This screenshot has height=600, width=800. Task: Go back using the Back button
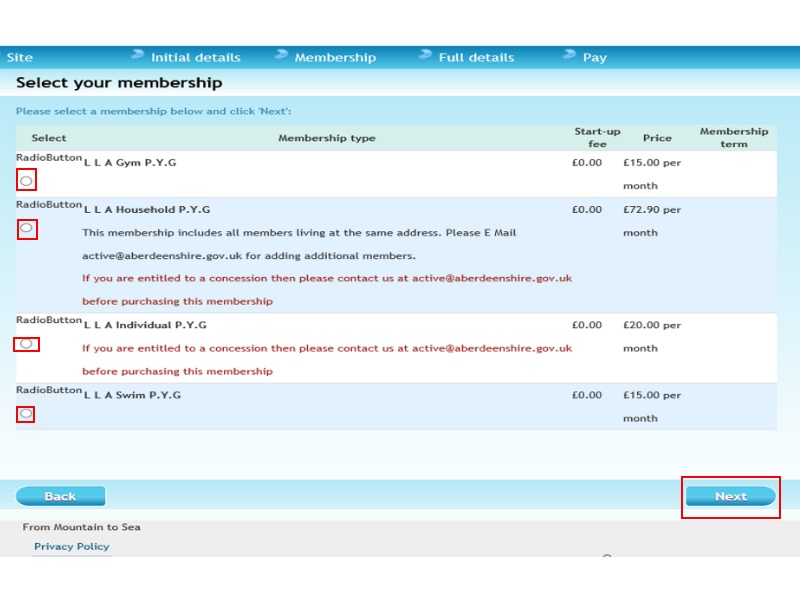pyautogui.click(x=60, y=496)
